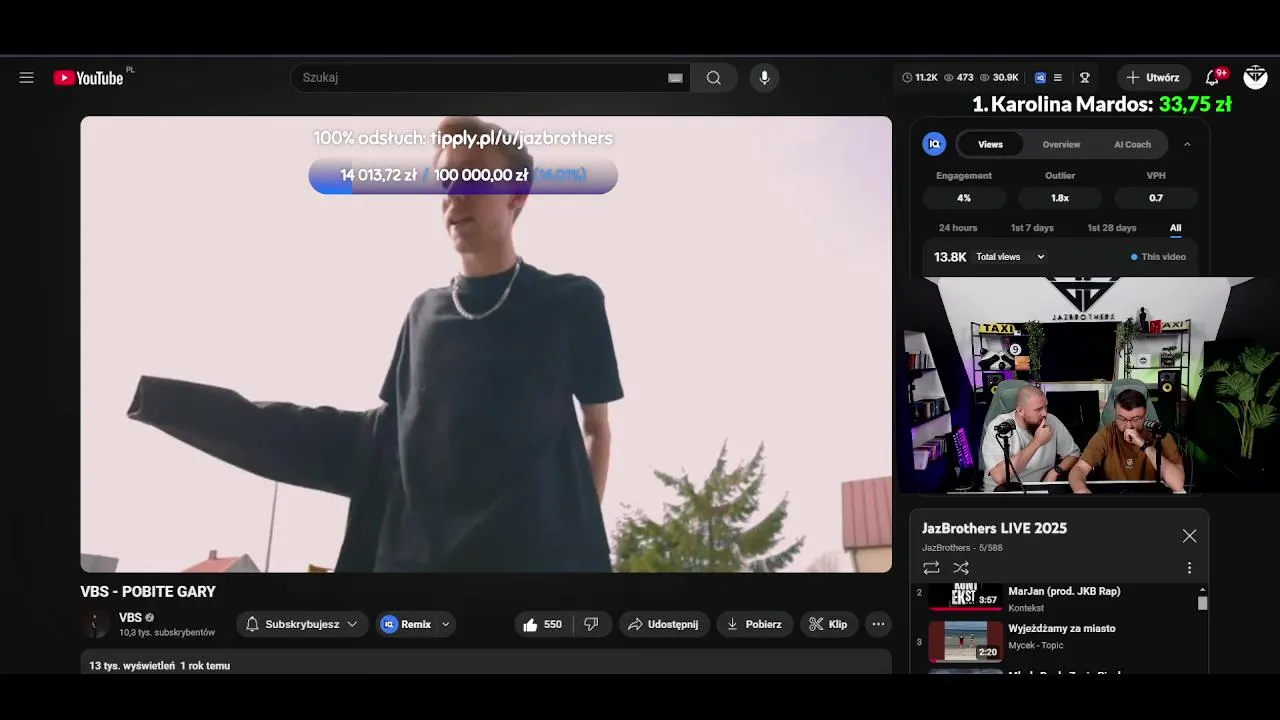Switch to the Overview tab

pos(1061,144)
